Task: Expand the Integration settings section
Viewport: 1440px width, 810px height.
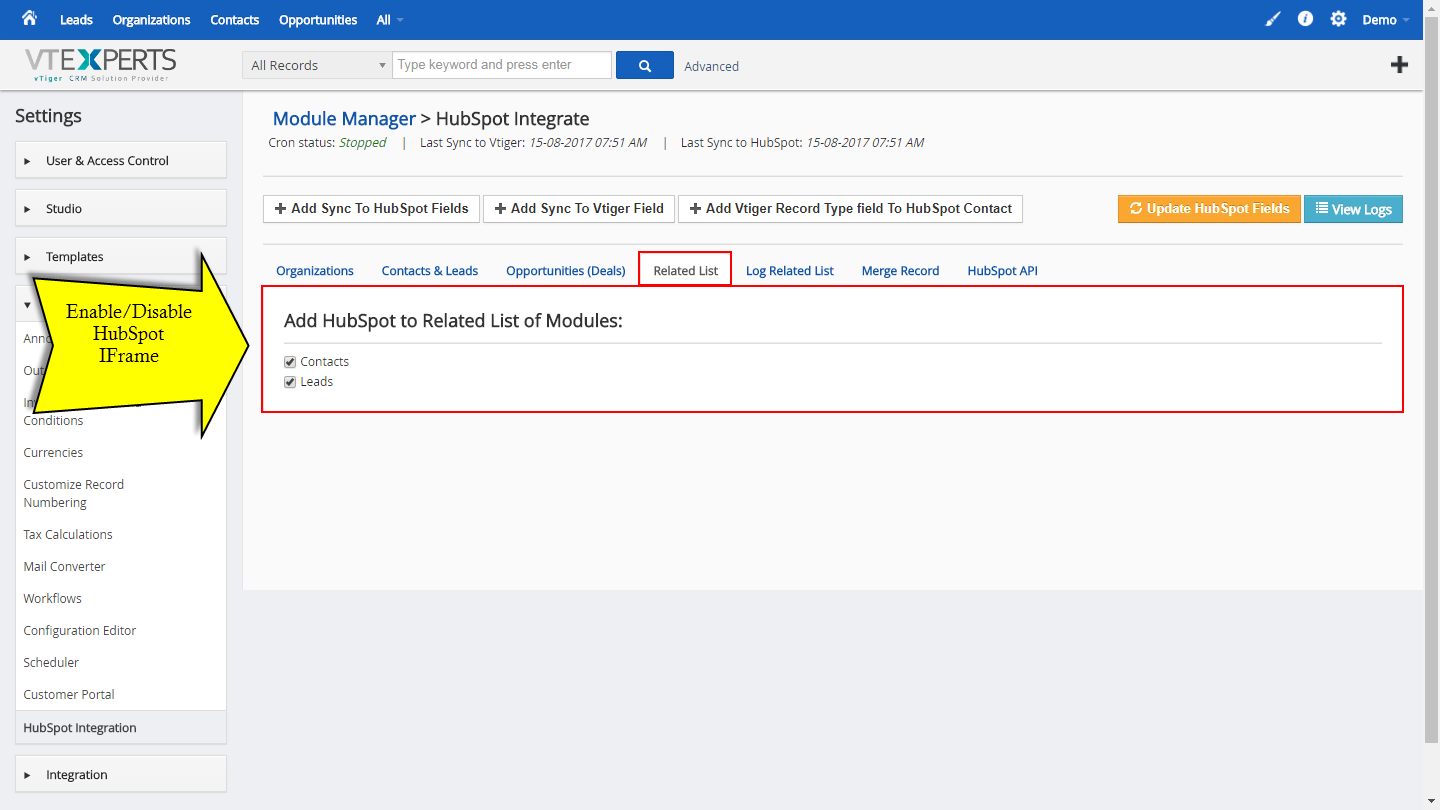Action: coord(121,774)
